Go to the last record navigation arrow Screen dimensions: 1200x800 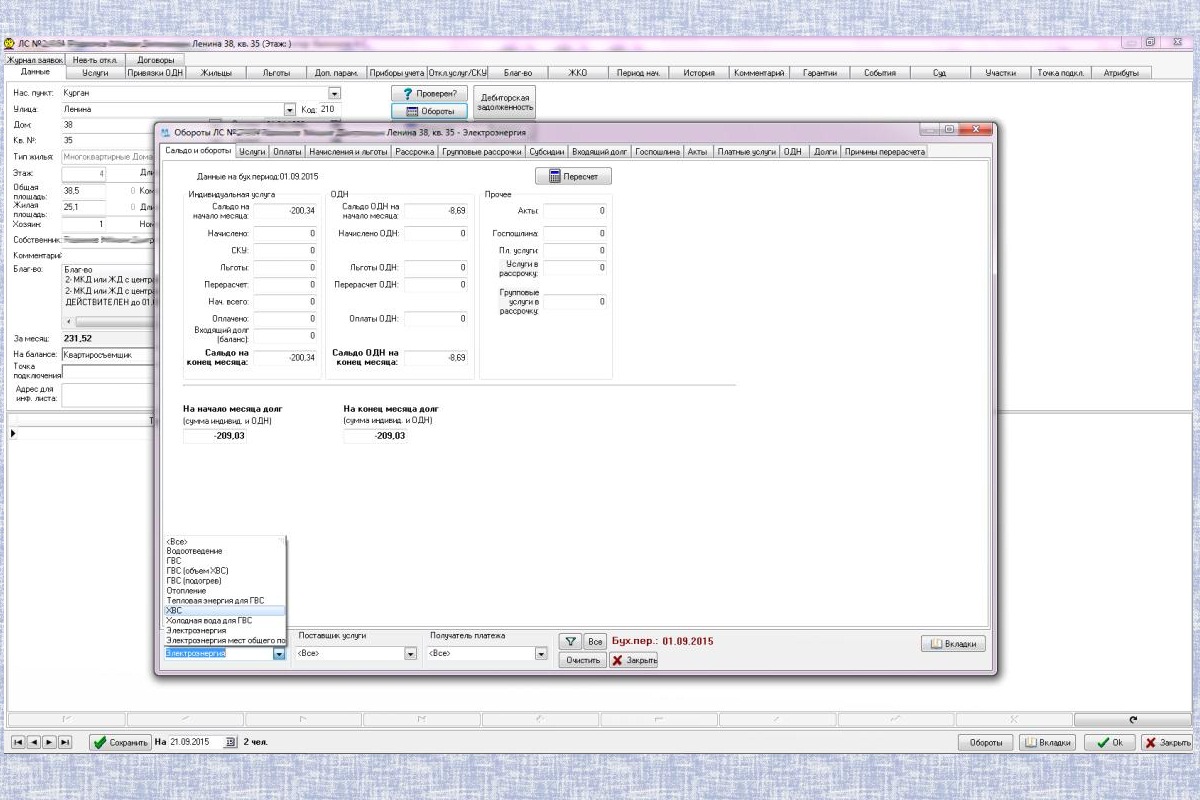[x=65, y=742]
